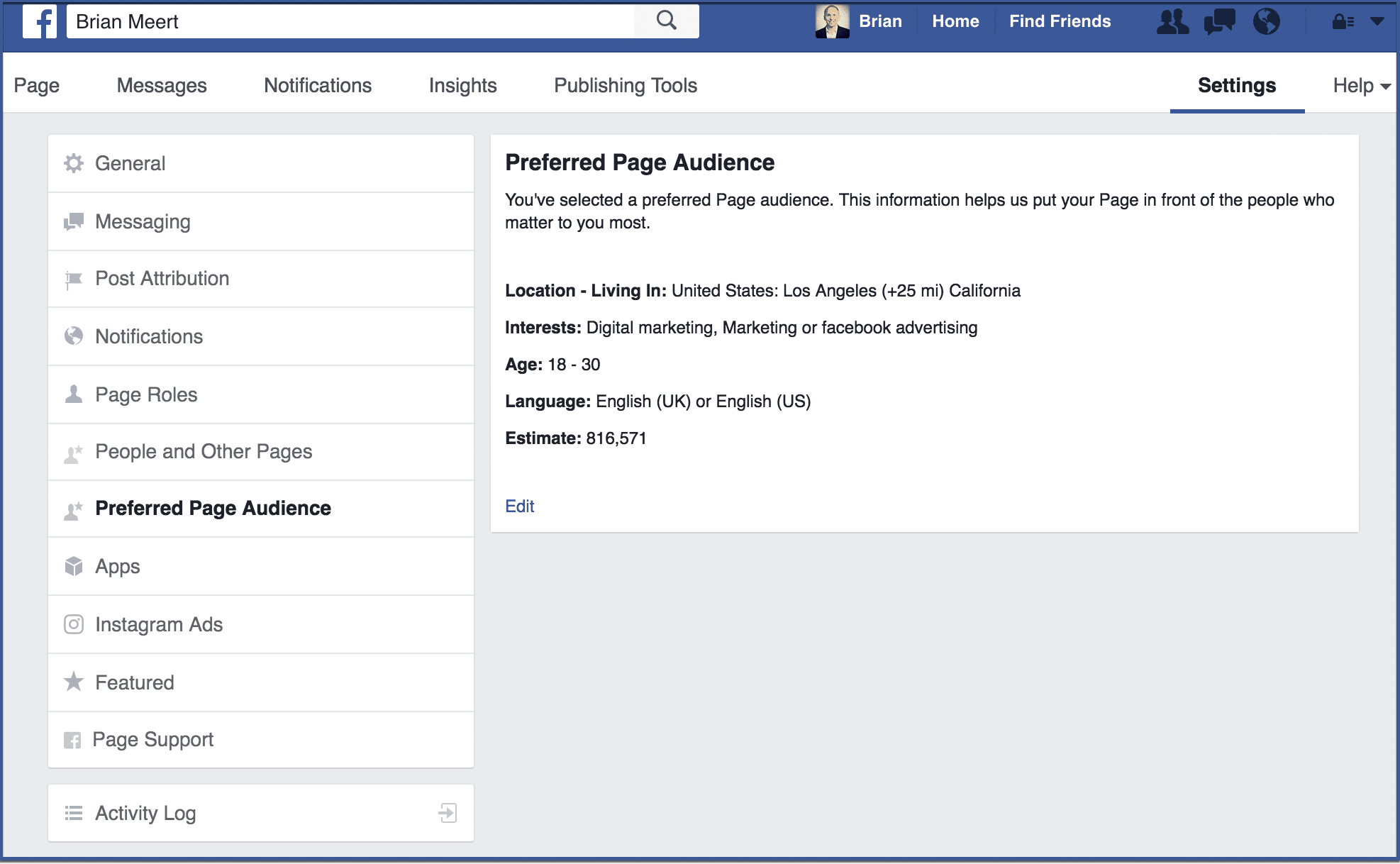
Task: Click the Language text English (UK) or English (US)
Action: 703,401
